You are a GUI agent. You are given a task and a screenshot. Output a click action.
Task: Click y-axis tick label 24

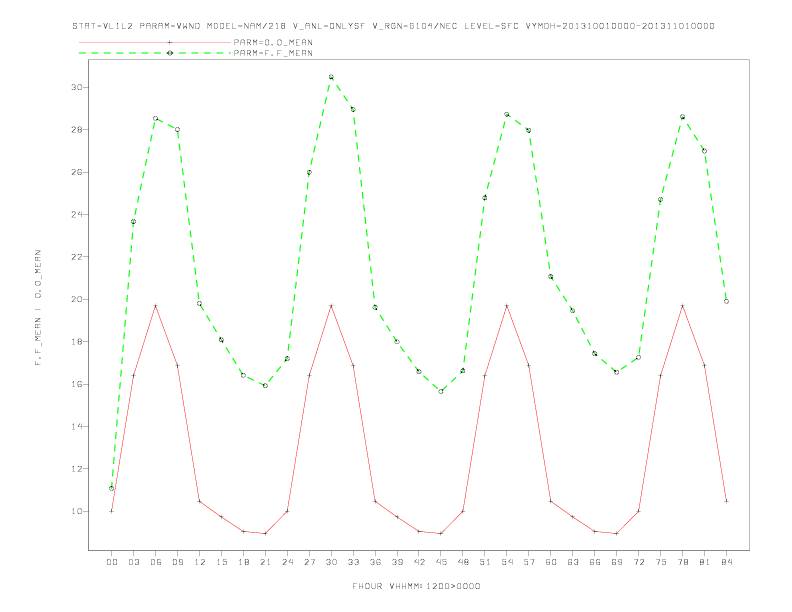[76, 215]
